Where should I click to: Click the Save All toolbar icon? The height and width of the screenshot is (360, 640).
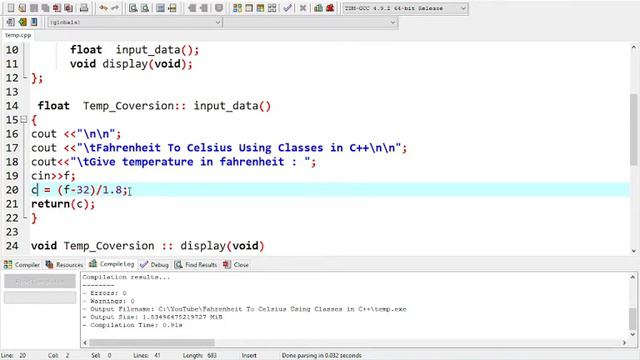(x=45, y=8)
